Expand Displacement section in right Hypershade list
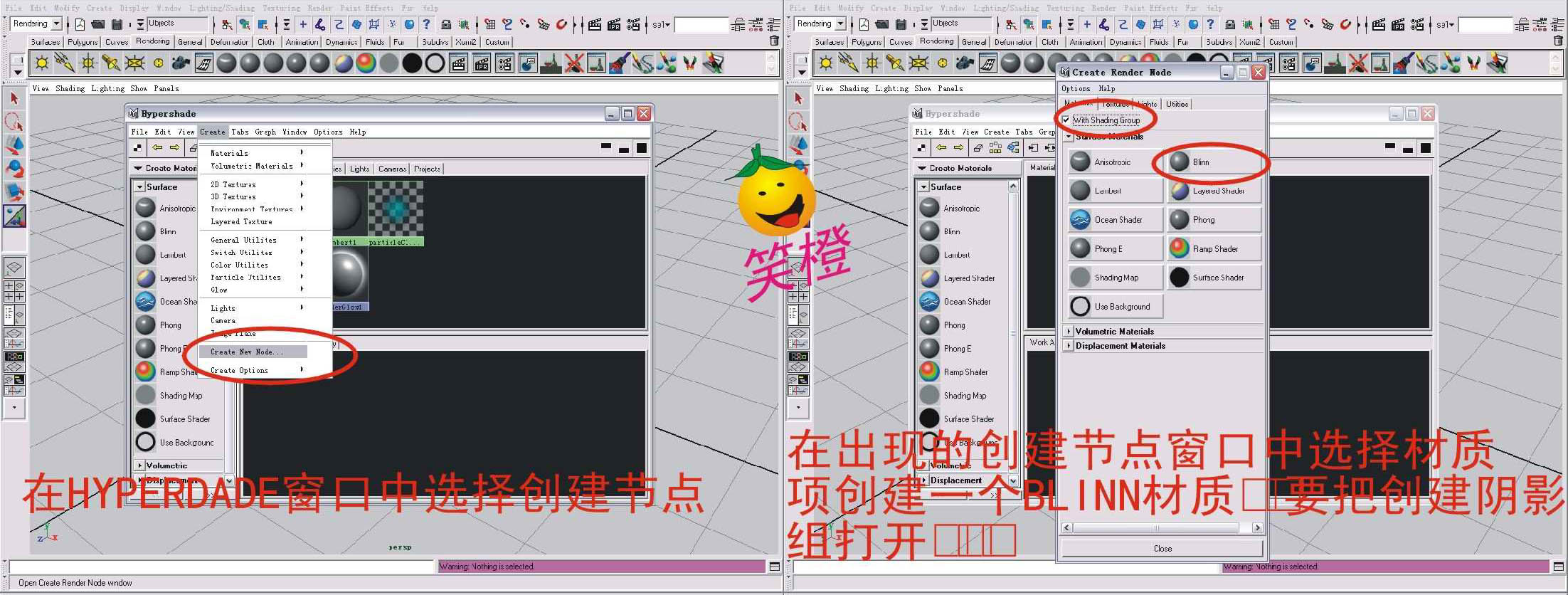Image resolution: width=1568 pixels, height=595 pixels. point(923,480)
